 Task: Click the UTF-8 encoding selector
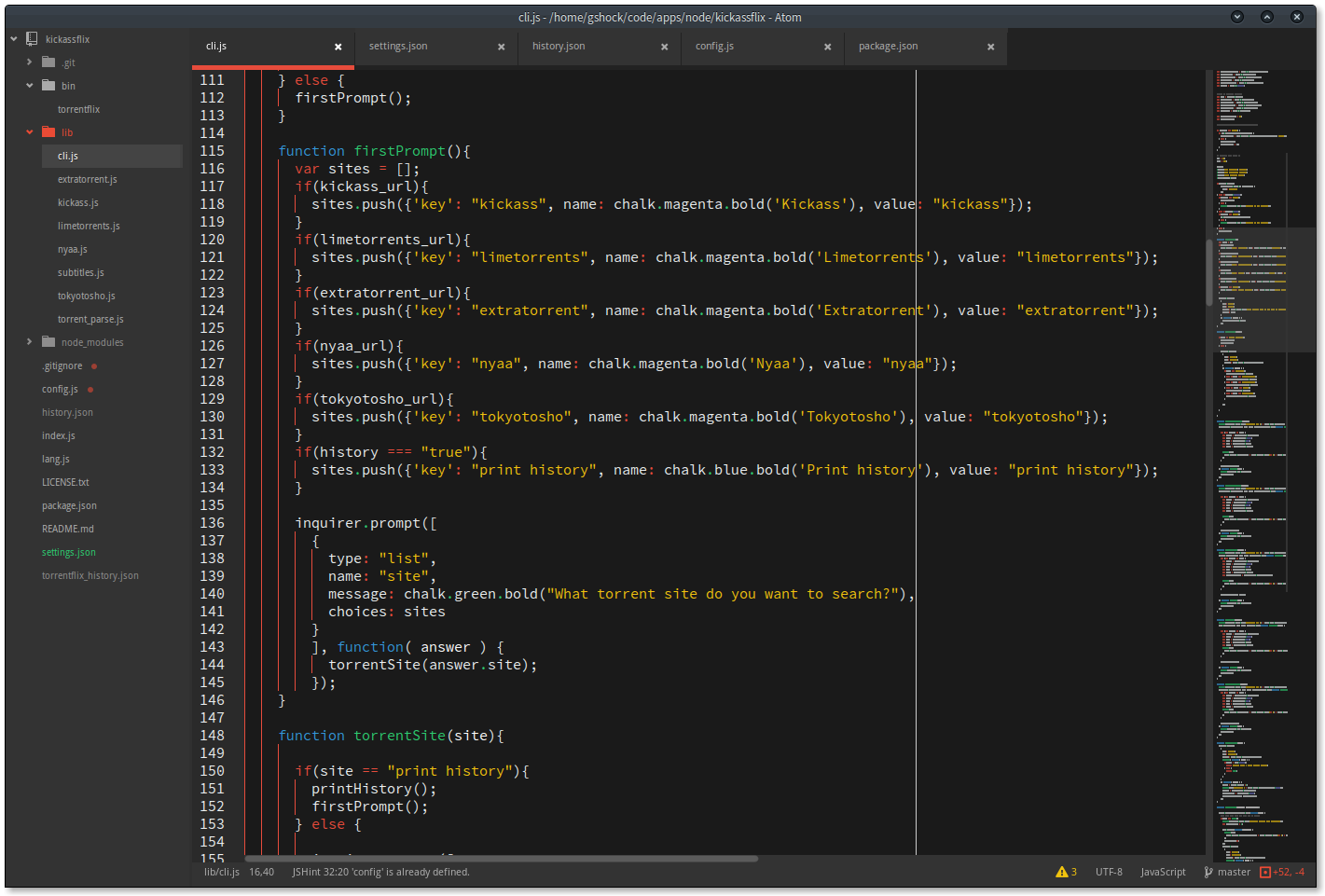[1108, 872]
